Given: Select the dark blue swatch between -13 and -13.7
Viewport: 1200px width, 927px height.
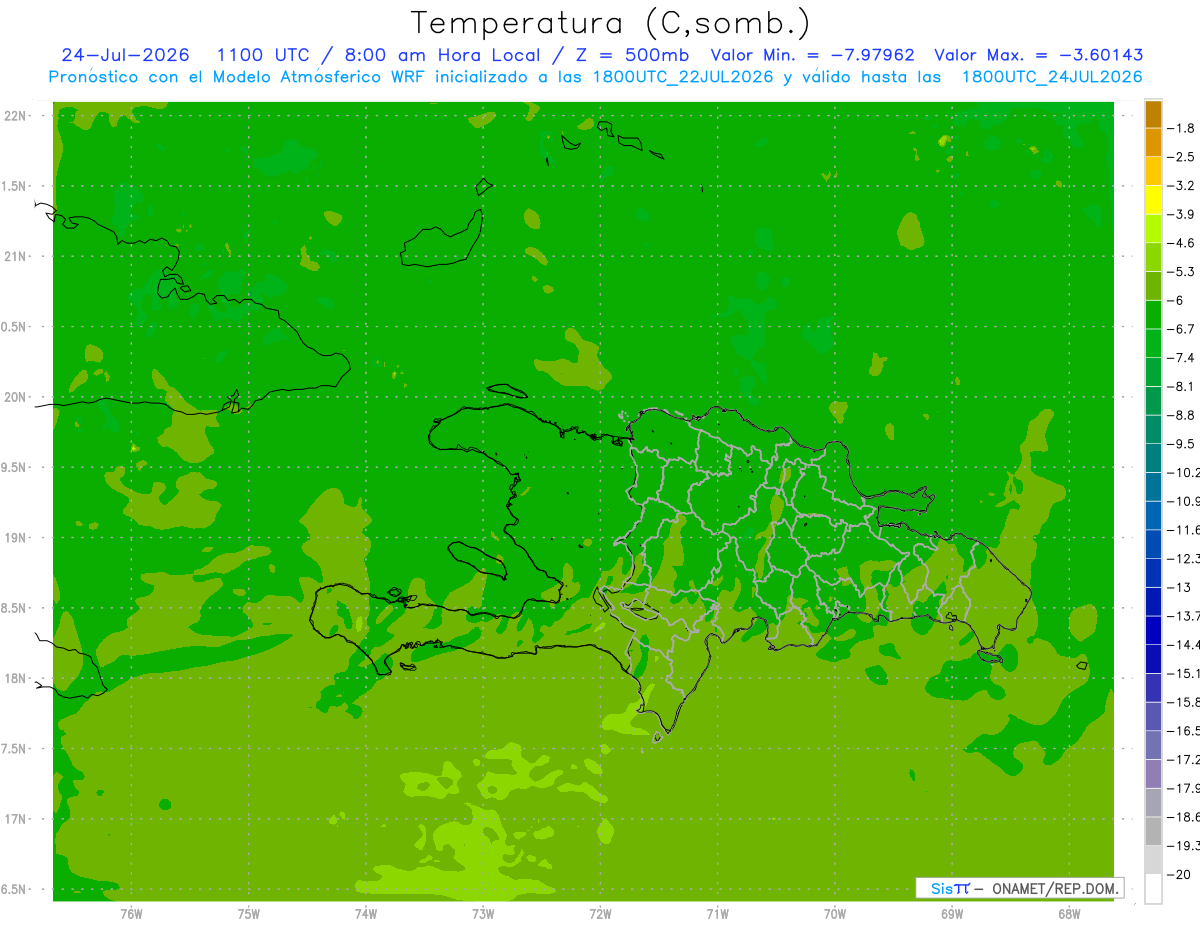Looking at the screenshot, I should click(x=1153, y=601).
